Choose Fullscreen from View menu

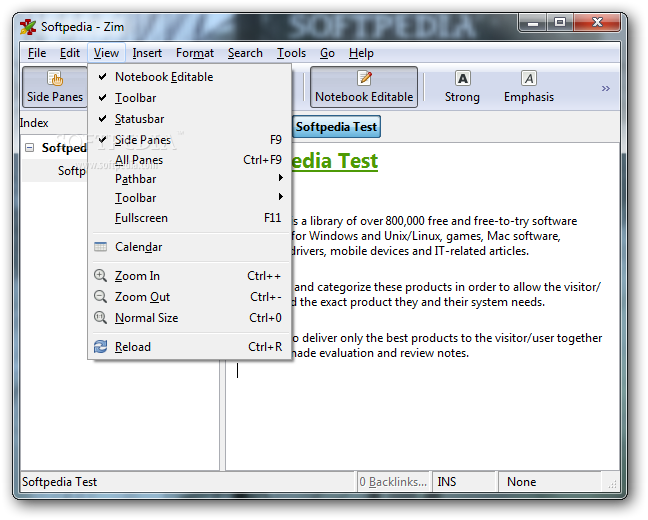tap(189, 218)
